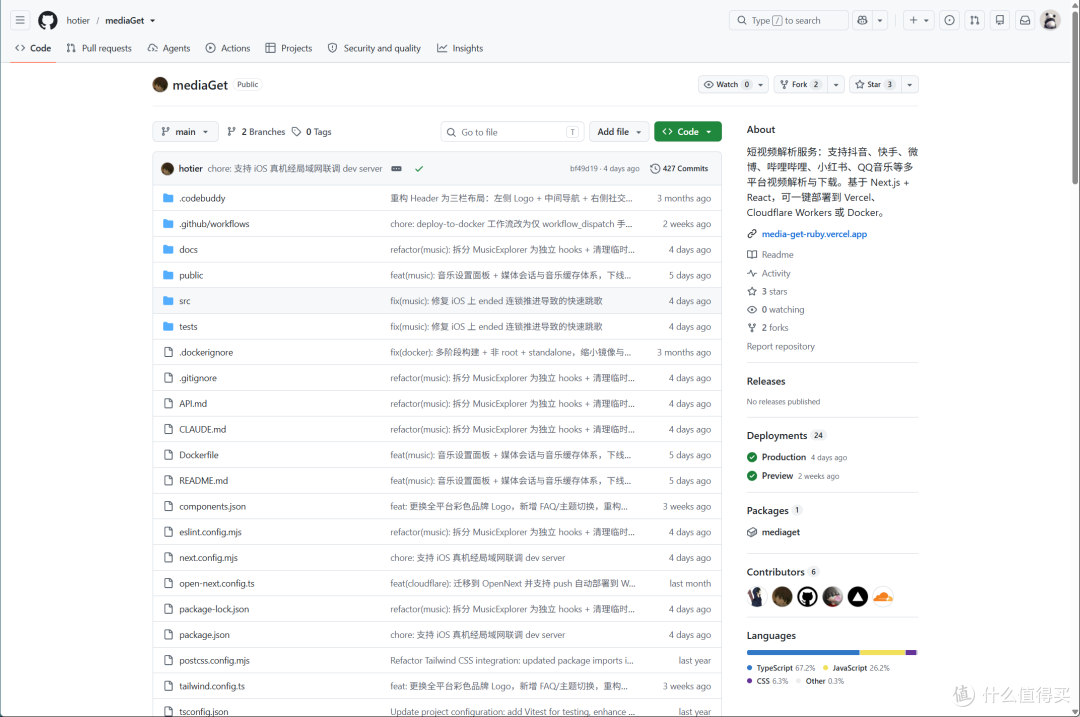Open the .github/workflows folder
Viewport: 1080px width, 717px height.
(x=214, y=224)
